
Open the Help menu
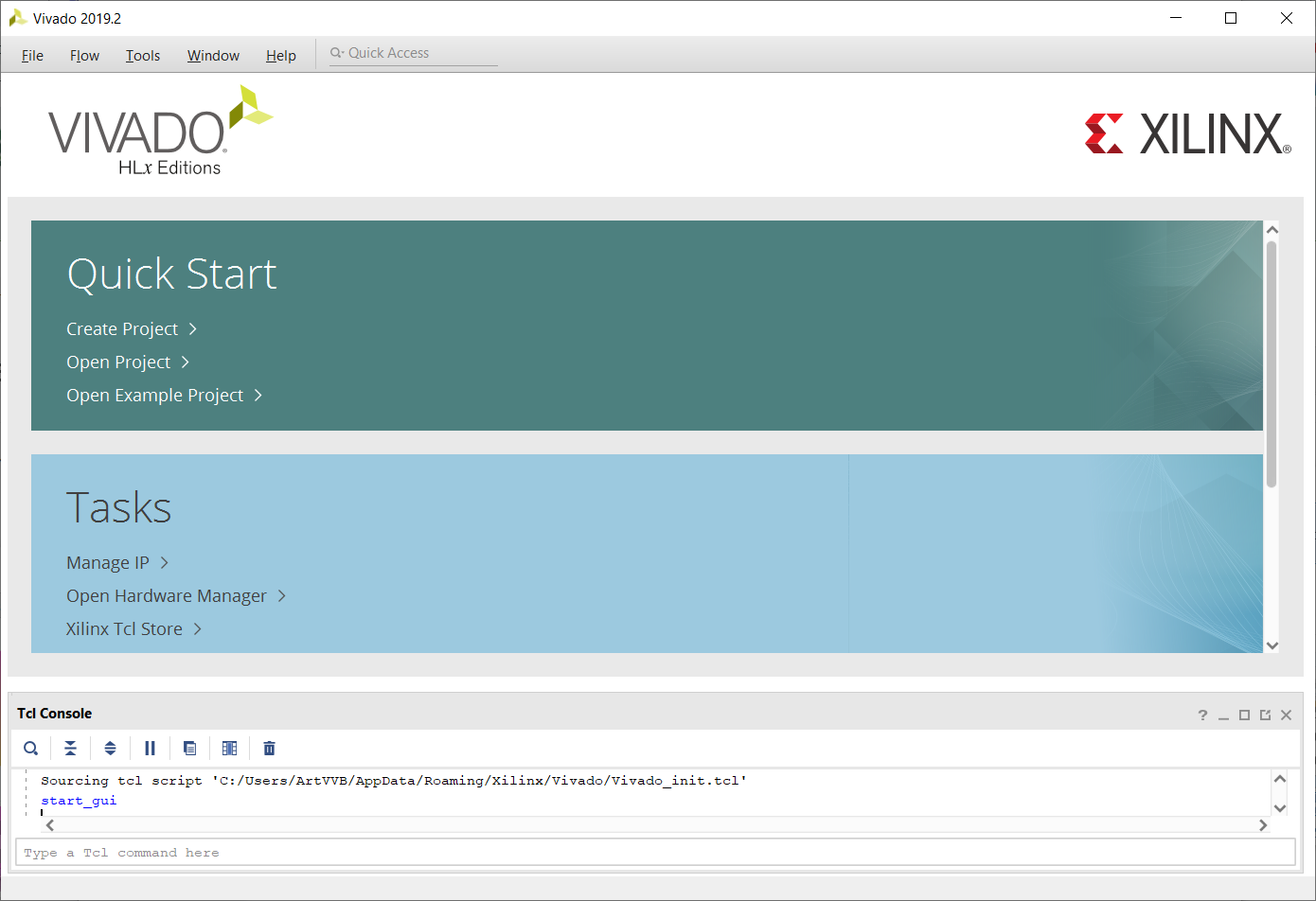click(x=281, y=56)
